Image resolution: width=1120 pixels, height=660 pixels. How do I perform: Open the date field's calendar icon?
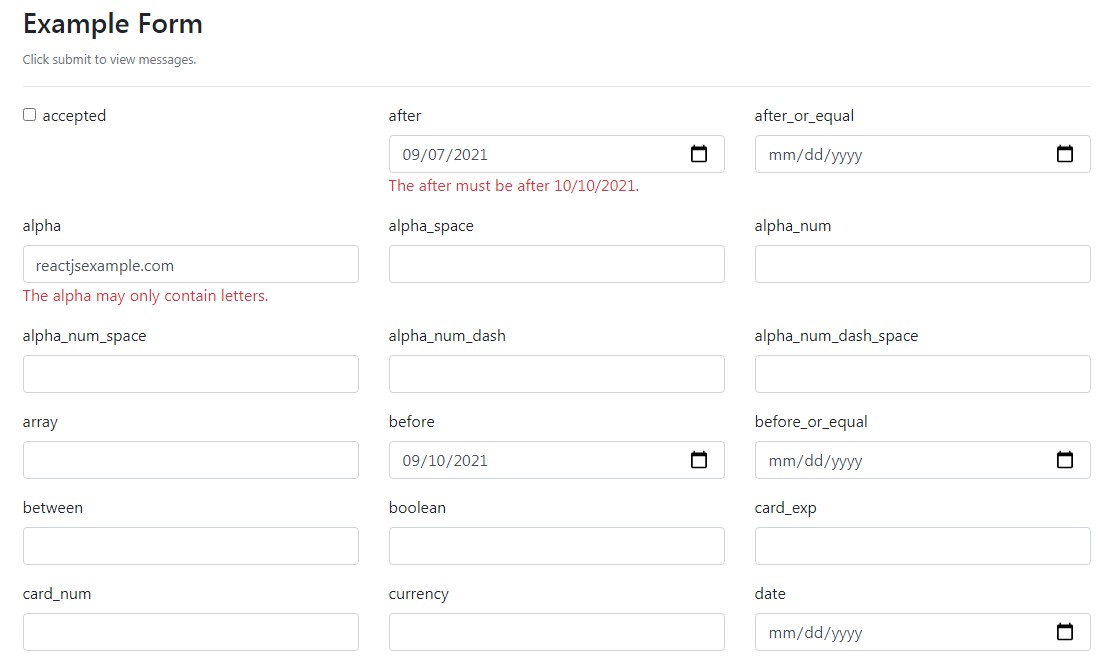(1064, 632)
